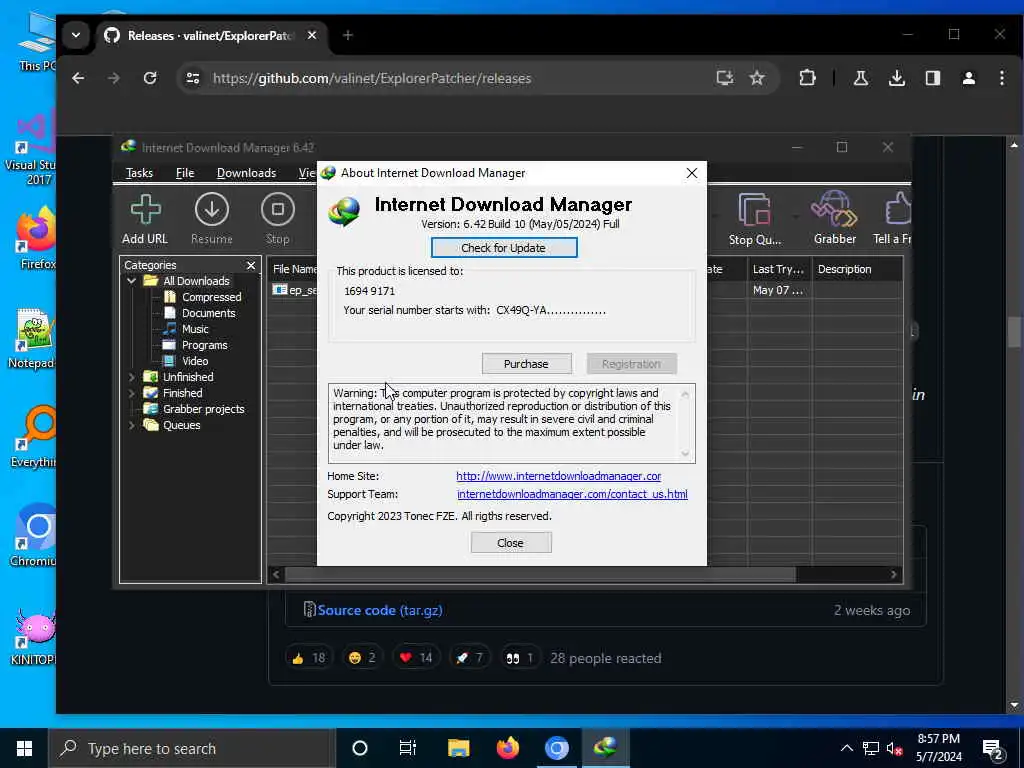
Task: Open File Explorer from taskbar
Action: 458,748
